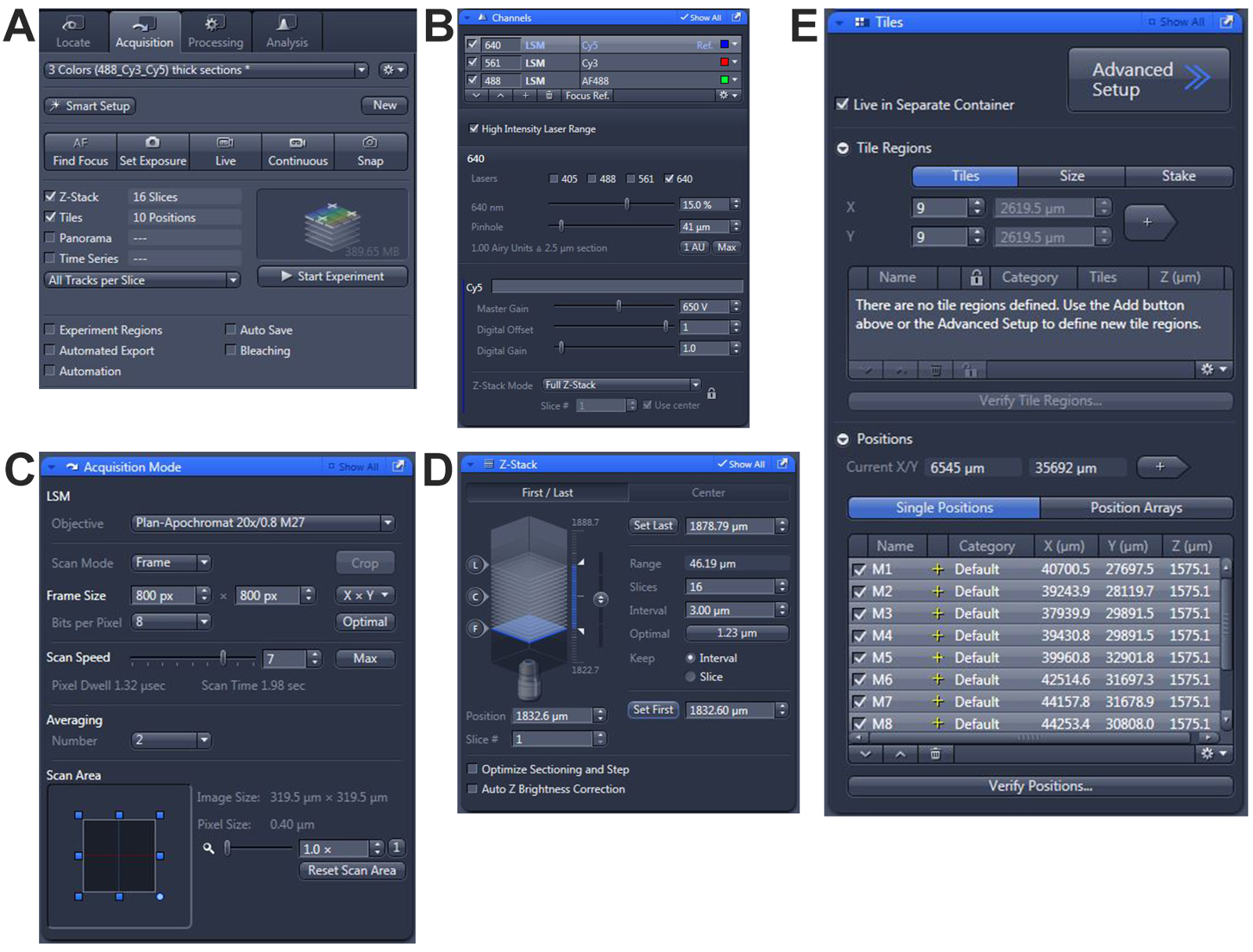Viewport: 1253px width, 952px height.
Task: Pop out the Acquisition Mode panel
Action: (x=398, y=466)
